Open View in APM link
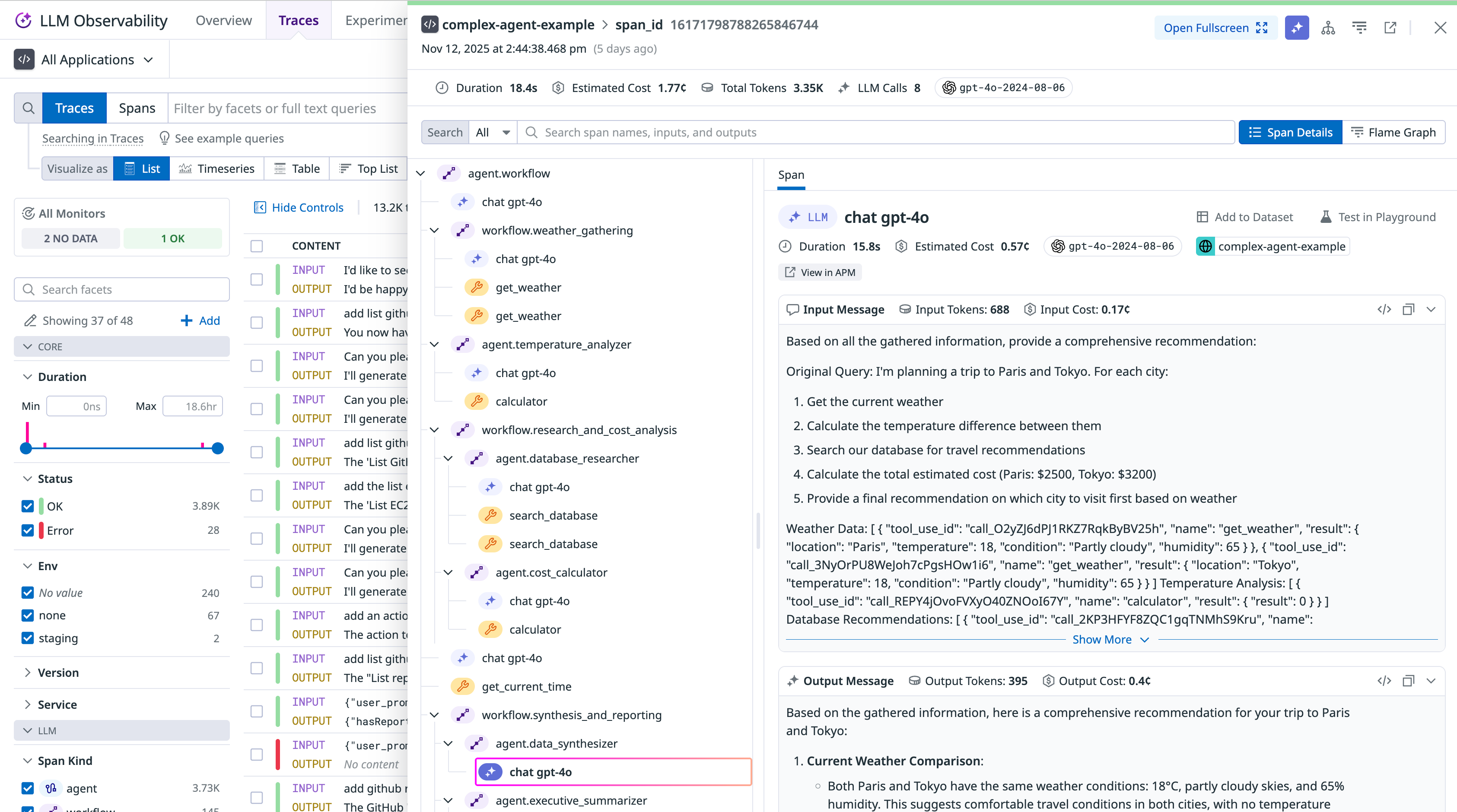Viewport: 1457px width, 812px height. click(820, 272)
